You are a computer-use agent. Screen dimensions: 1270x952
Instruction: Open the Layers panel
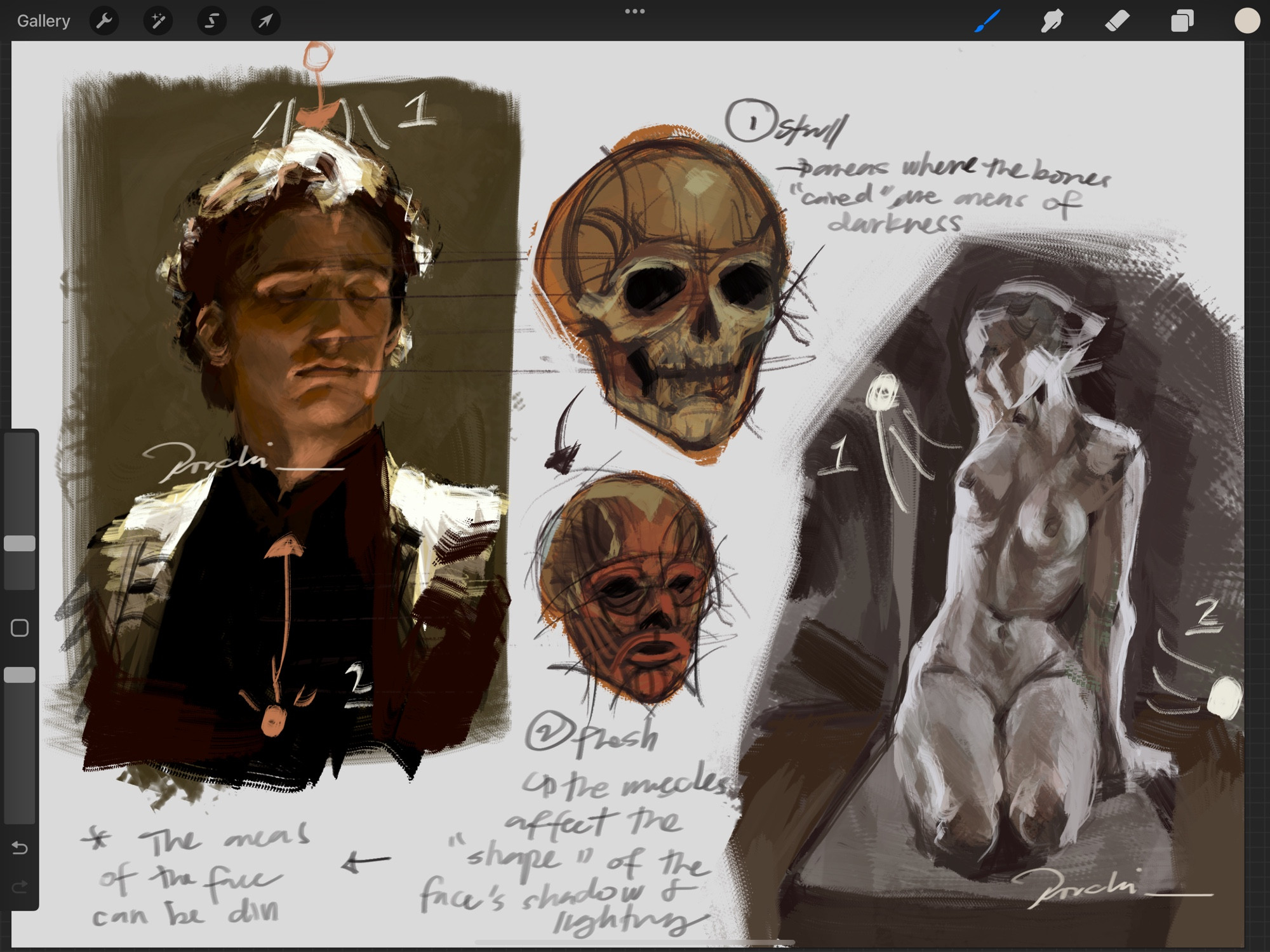(1182, 21)
